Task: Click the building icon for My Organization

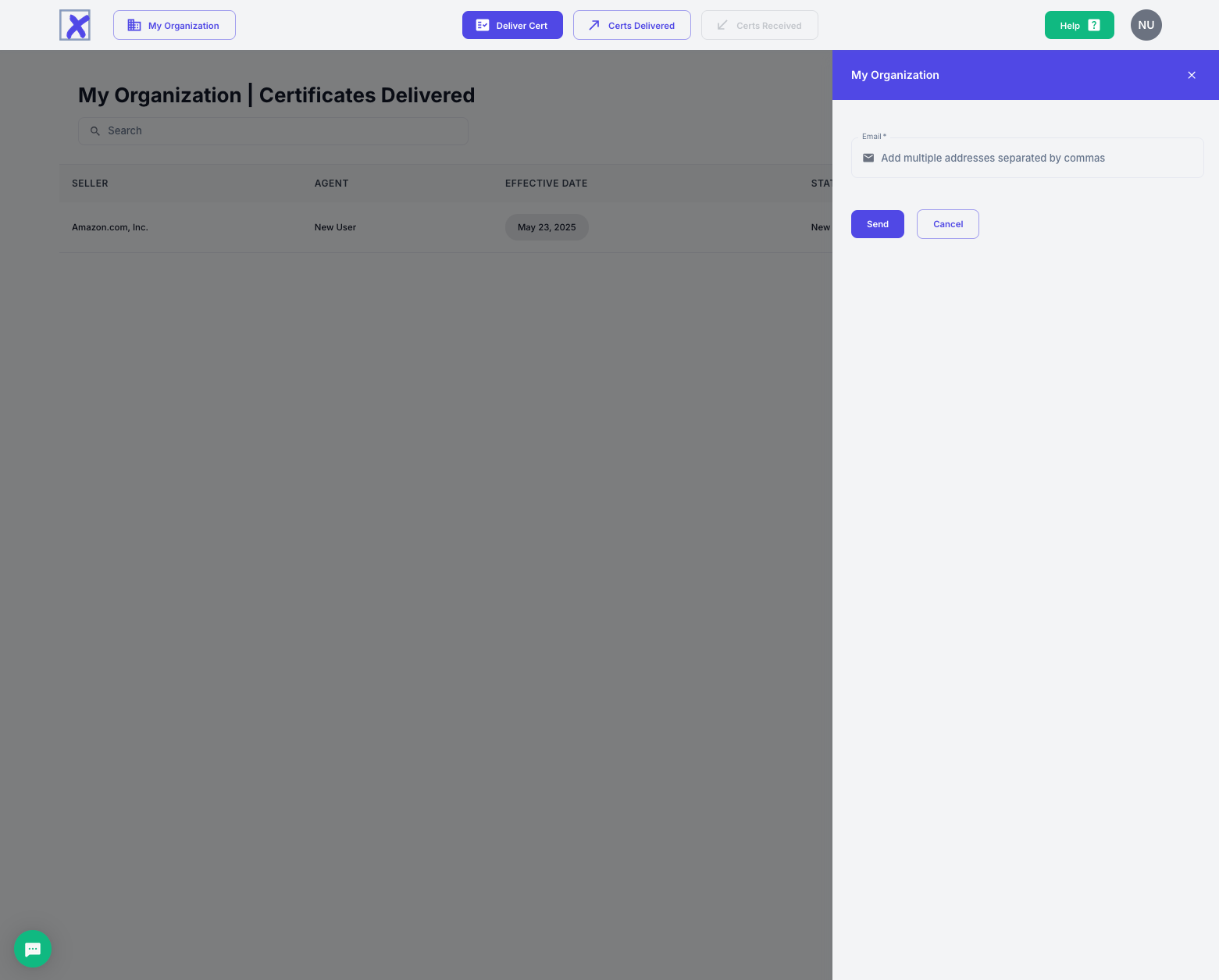Action: pos(134,25)
